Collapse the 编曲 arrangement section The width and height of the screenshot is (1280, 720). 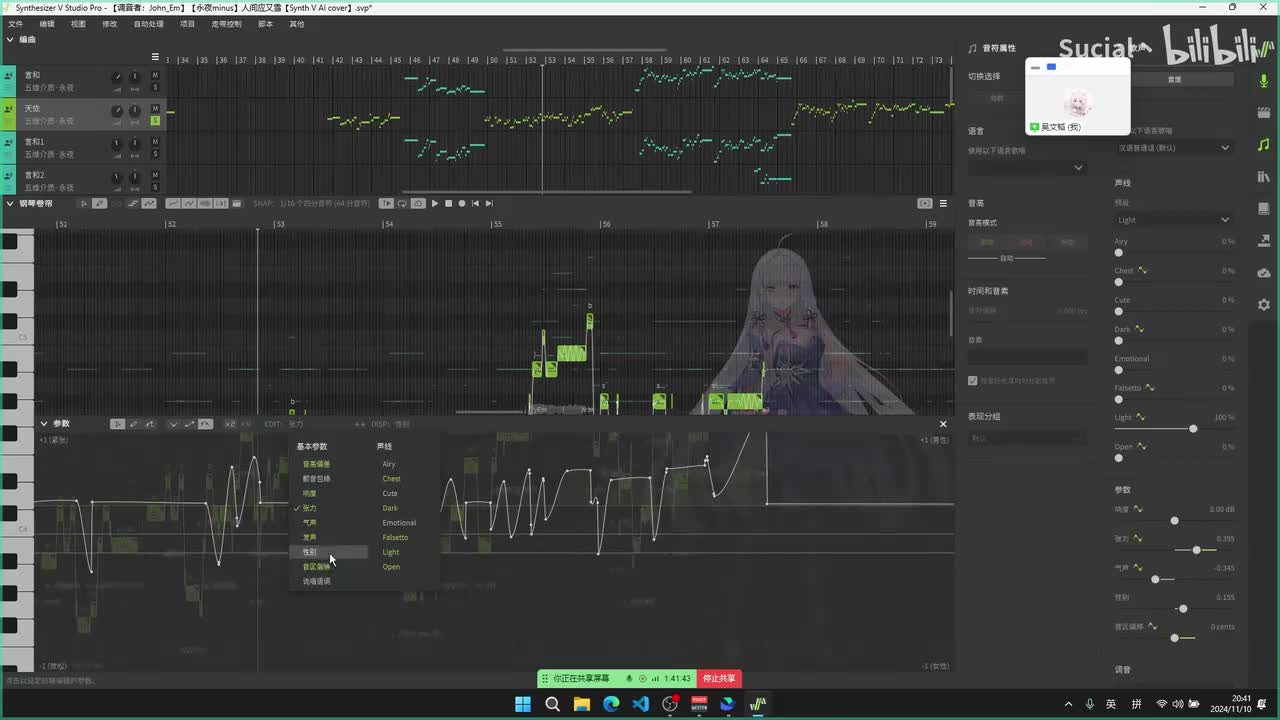[x=10, y=39]
